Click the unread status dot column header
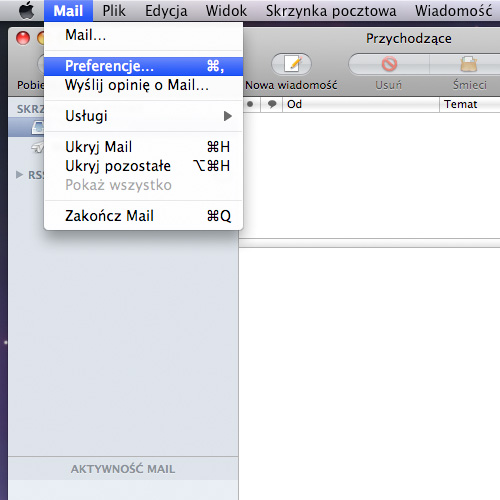Image resolution: width=500 pixels, height=500 pixels. click(x=250, y=104)
